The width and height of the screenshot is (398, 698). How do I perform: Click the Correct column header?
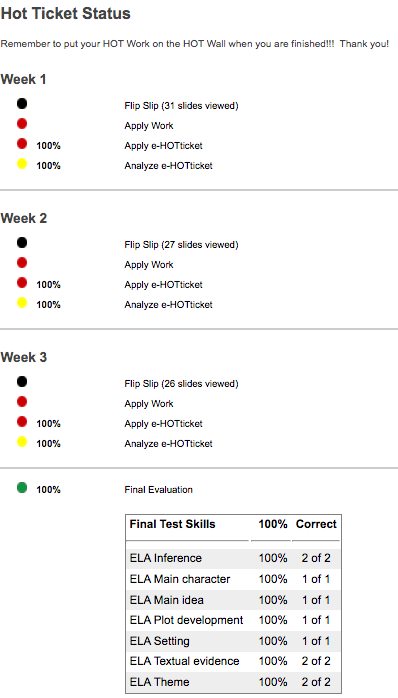tap(316, 524)
